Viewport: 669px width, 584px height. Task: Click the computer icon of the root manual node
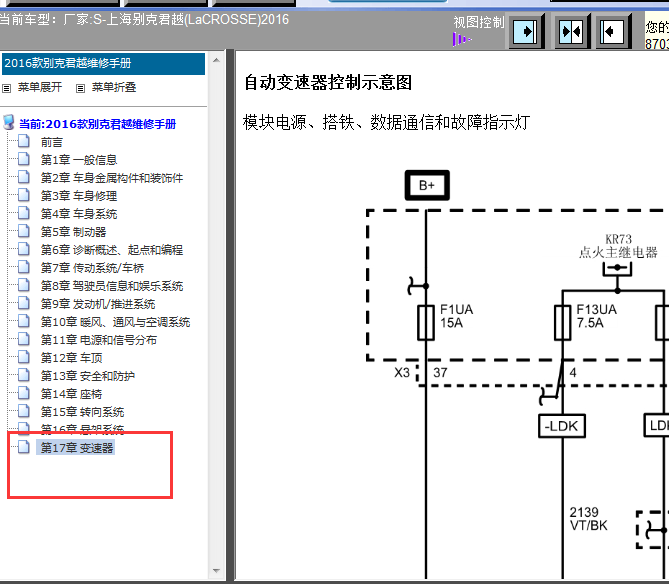[9, 122]
